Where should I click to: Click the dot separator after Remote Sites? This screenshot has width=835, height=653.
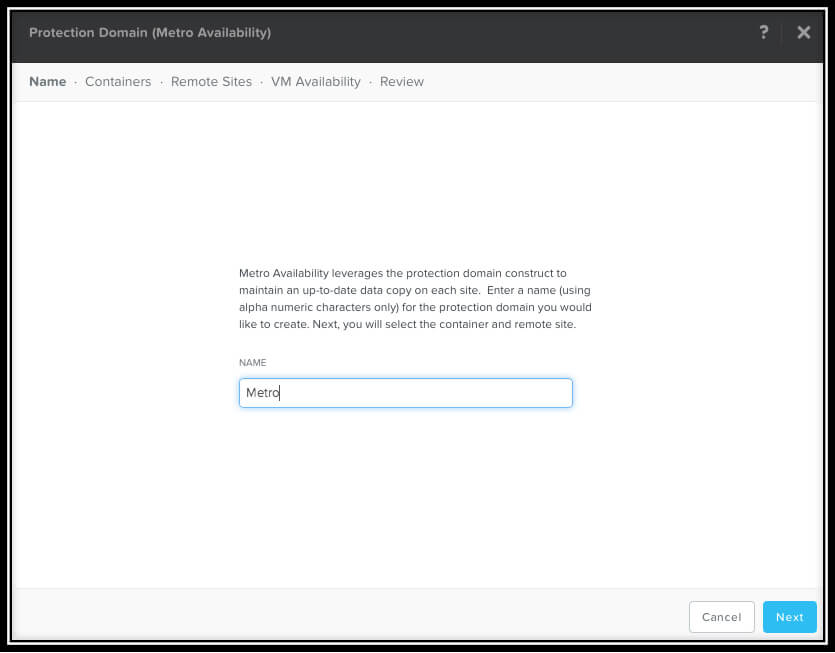pyautogui.click(x=262, y=82)
